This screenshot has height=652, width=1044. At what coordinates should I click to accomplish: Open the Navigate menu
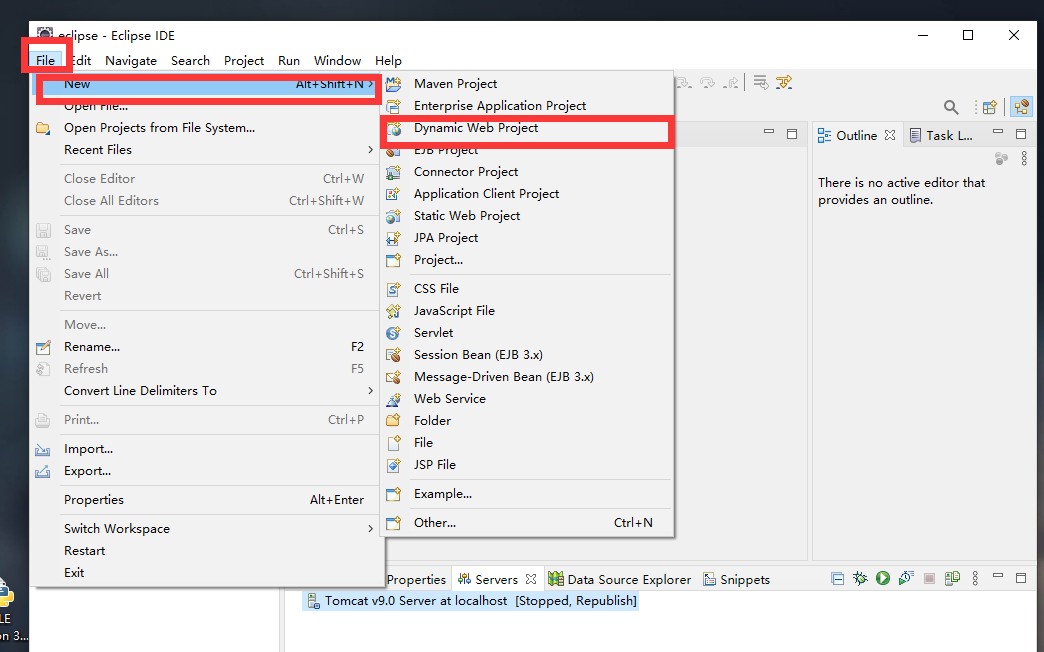[130, 61]
